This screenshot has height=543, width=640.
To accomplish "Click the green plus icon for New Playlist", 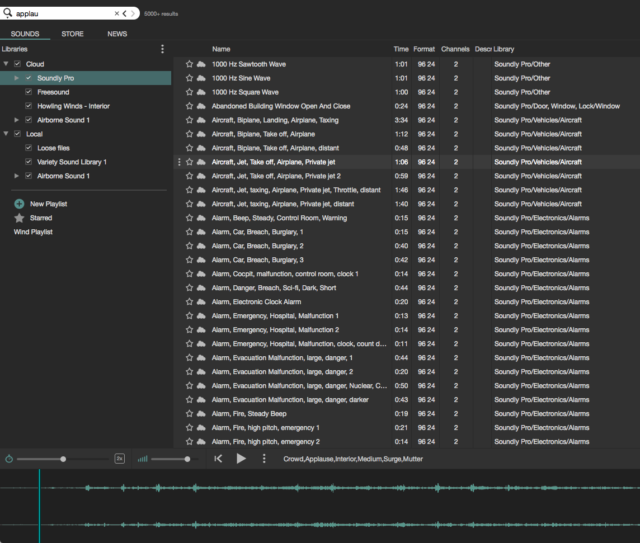I will [19, 204].
